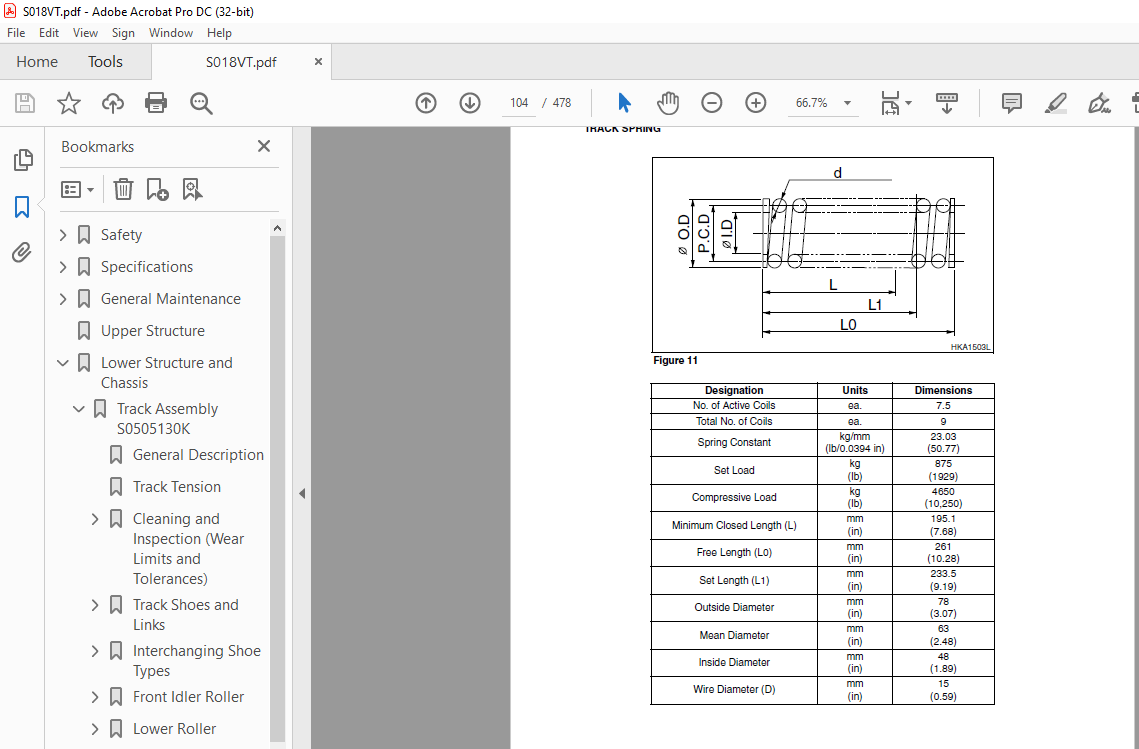Expand the Specifications bookmark
The height and width of the screenshot is (749, 1139).
63,267
